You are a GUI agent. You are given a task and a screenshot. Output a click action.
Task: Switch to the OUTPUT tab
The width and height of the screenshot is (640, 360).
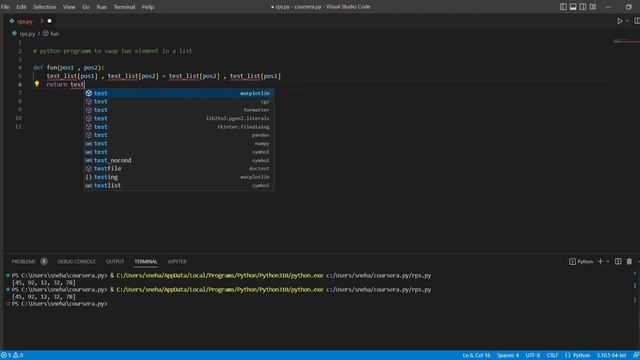pos(115,262)
